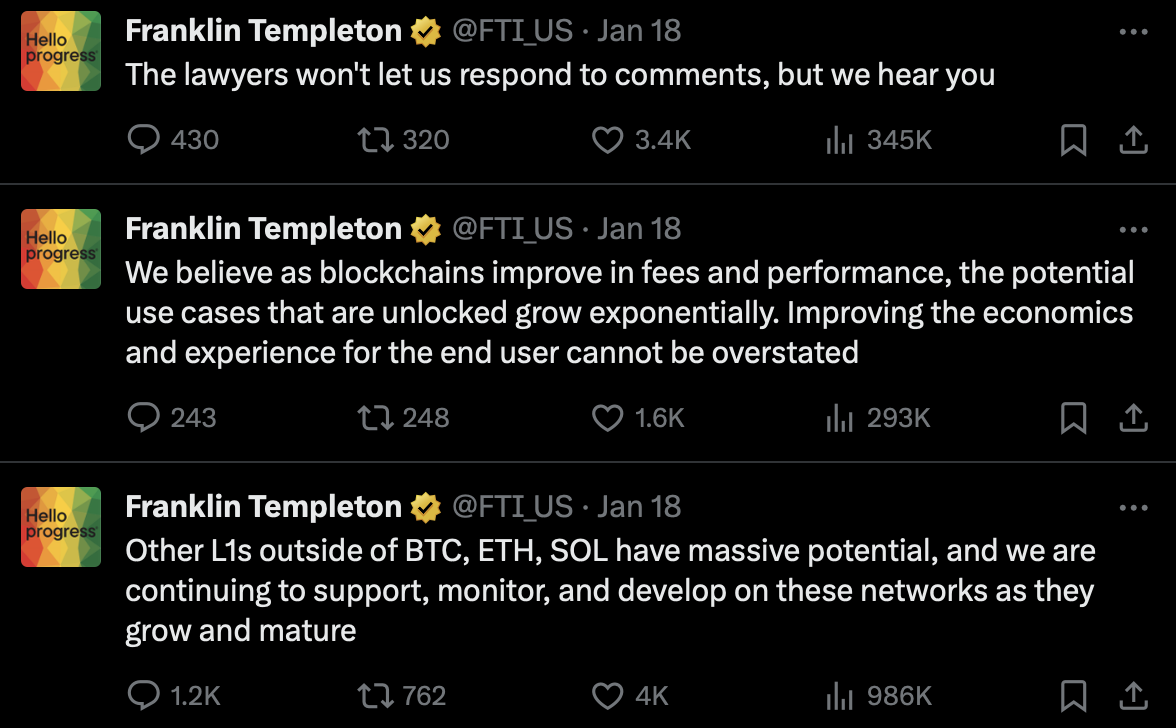Share the lawyers comment tweet
The height and width of the screenshot is (728, 1176).
[1132, 140]
